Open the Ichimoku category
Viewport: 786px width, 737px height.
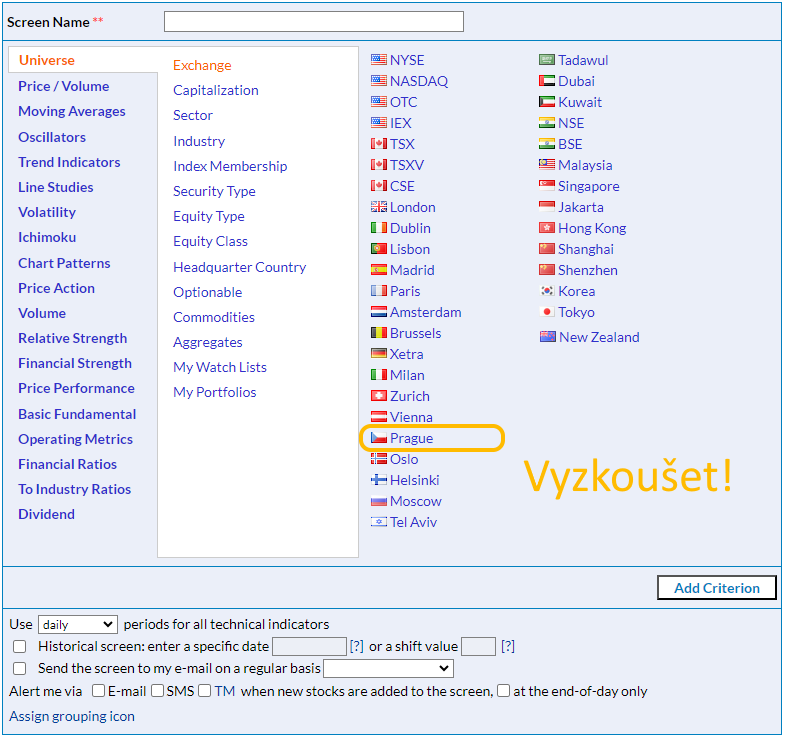(x=47, y=237)
